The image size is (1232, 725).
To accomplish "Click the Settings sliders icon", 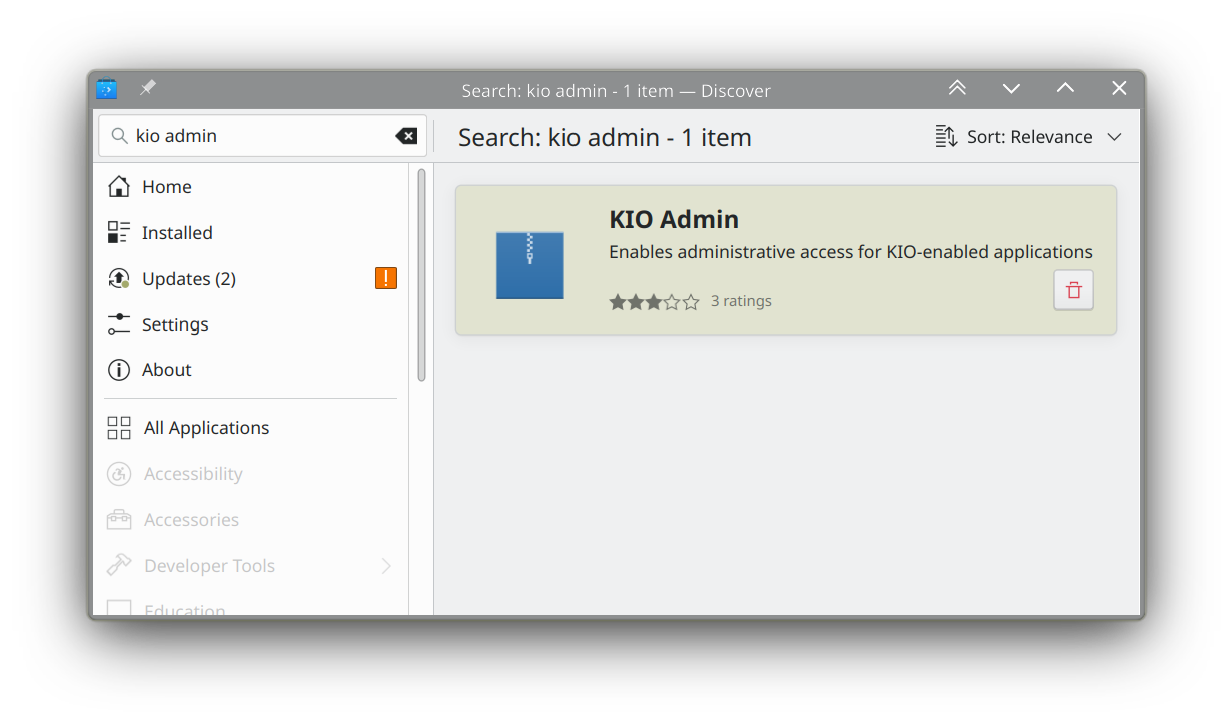I will (x=119, y=324).
